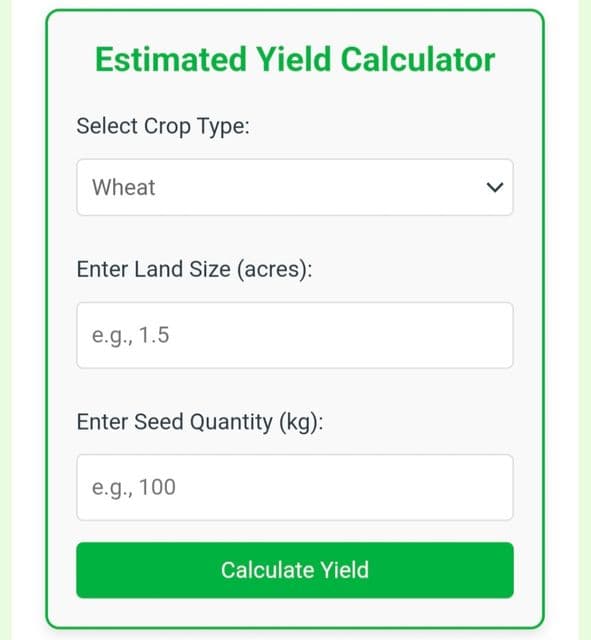Click the chevron arrow in the crop dropdown
591x640 pixels.
495,187
